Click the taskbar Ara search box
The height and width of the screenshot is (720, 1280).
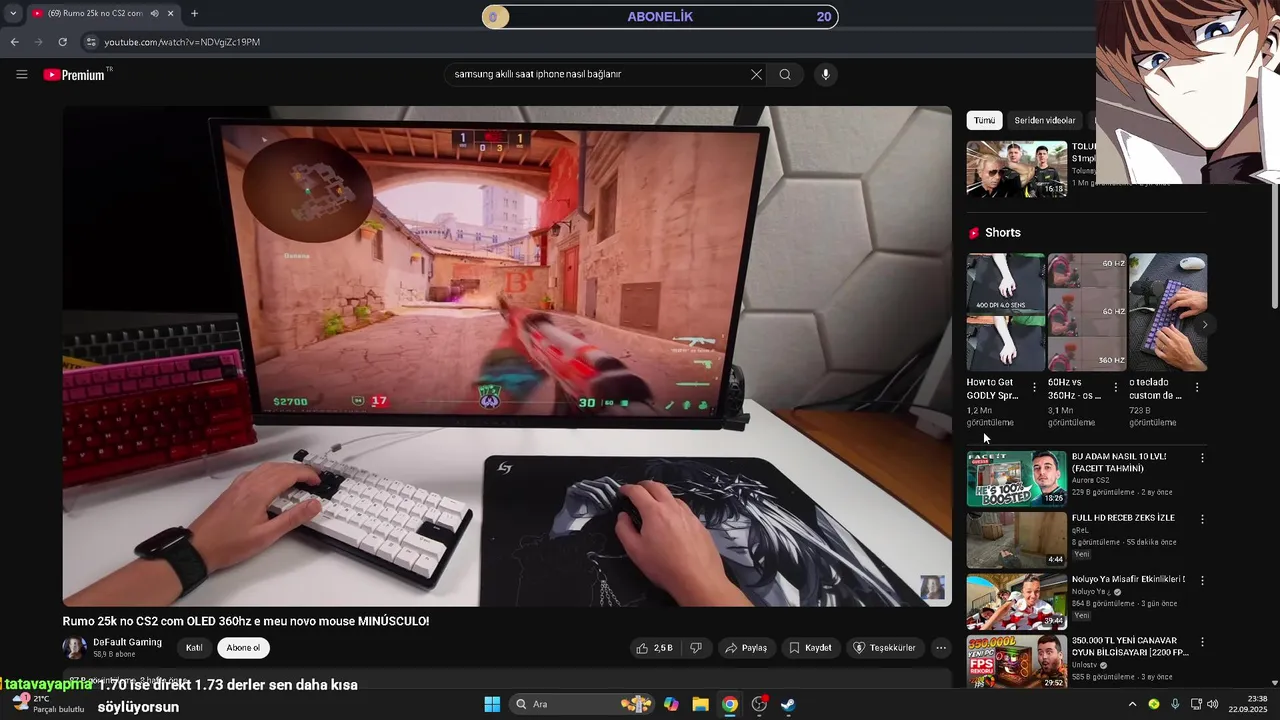click(x=582, y=704)
